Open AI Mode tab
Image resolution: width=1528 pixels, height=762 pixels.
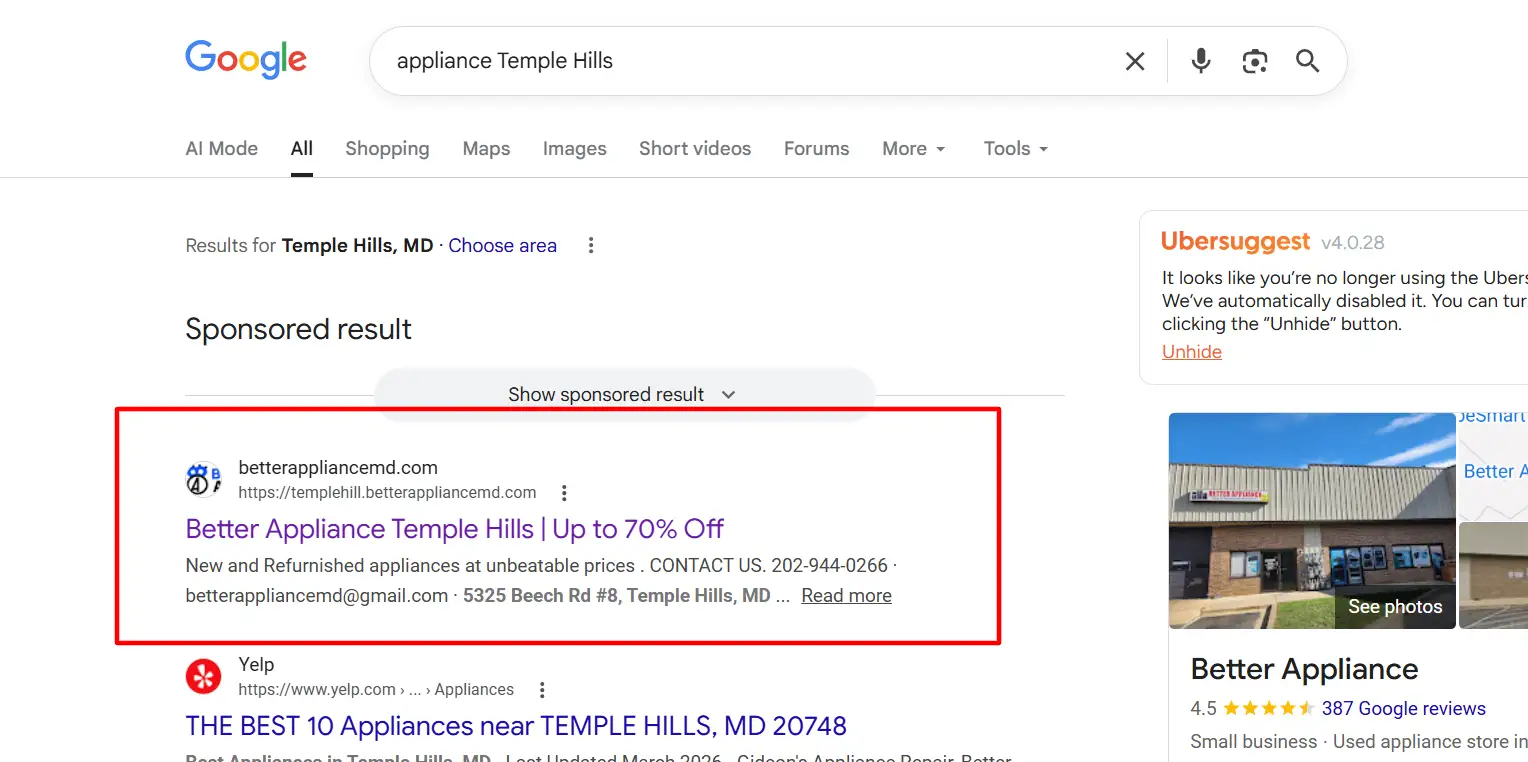pyautogui.click(x=221, y=149)
